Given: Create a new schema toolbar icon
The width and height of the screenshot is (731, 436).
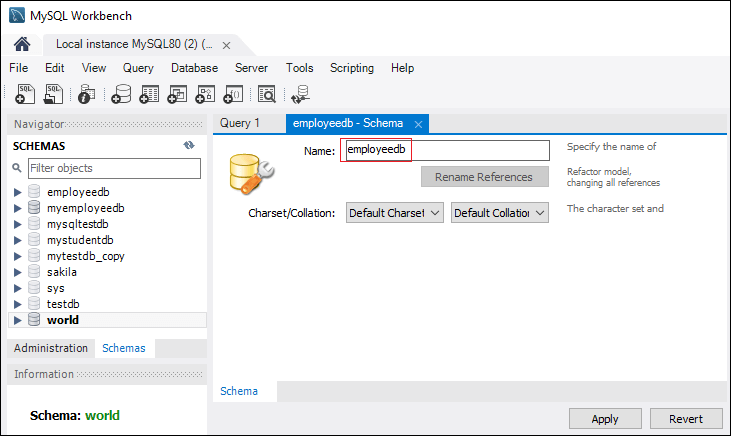Looking at the screenshot, I should (121, 94).
